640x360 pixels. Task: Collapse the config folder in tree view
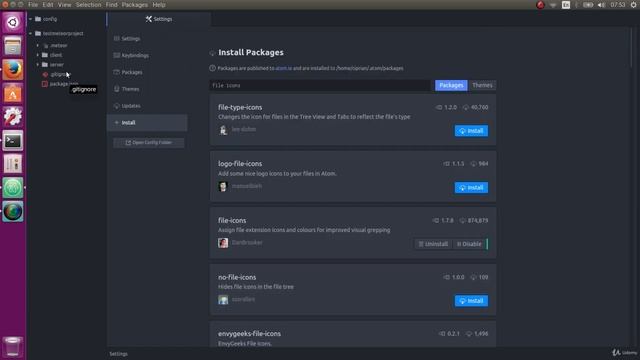point(30,19)
